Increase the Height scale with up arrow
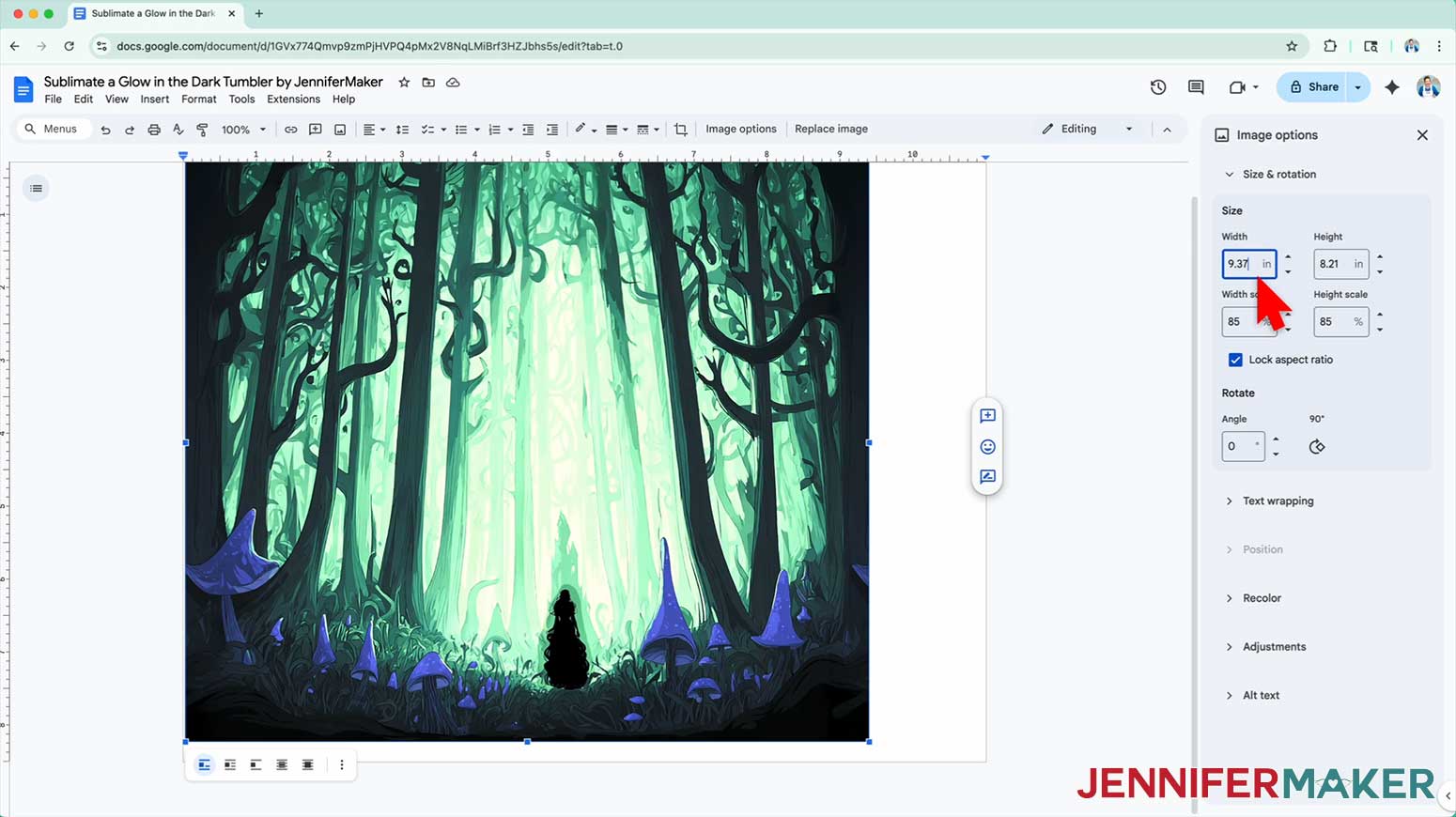The image size is (1456, 817). [1380, 315]
